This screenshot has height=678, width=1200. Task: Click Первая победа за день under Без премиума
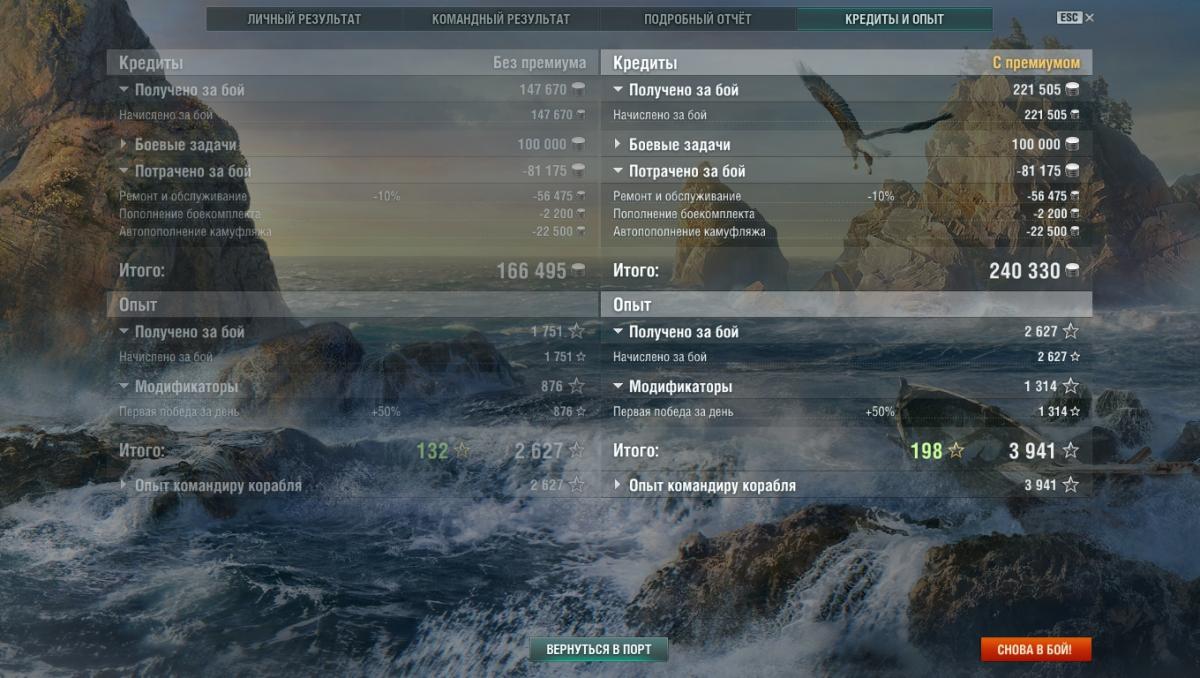179,411
